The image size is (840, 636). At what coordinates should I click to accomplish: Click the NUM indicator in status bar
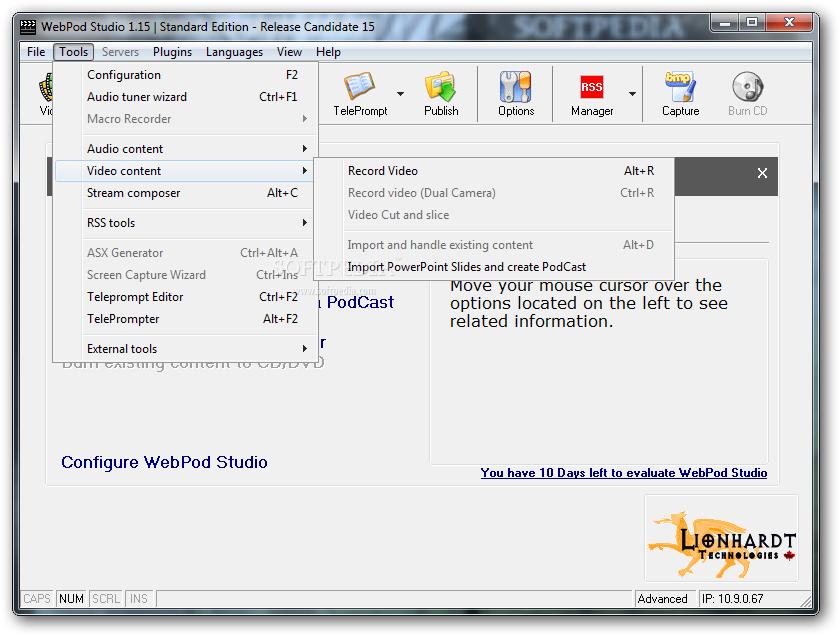pyautogui.click(x=71, y=598)
